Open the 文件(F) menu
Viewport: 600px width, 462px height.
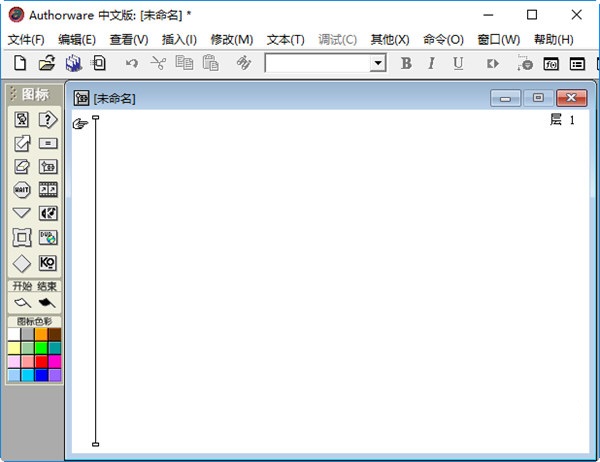point(26,39)
